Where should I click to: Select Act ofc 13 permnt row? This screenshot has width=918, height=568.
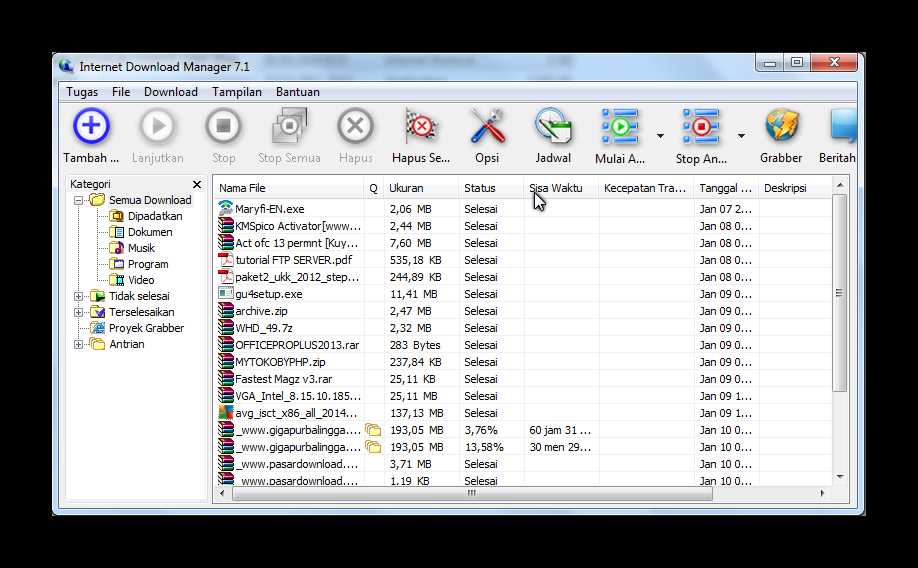[x=523, y=243]
